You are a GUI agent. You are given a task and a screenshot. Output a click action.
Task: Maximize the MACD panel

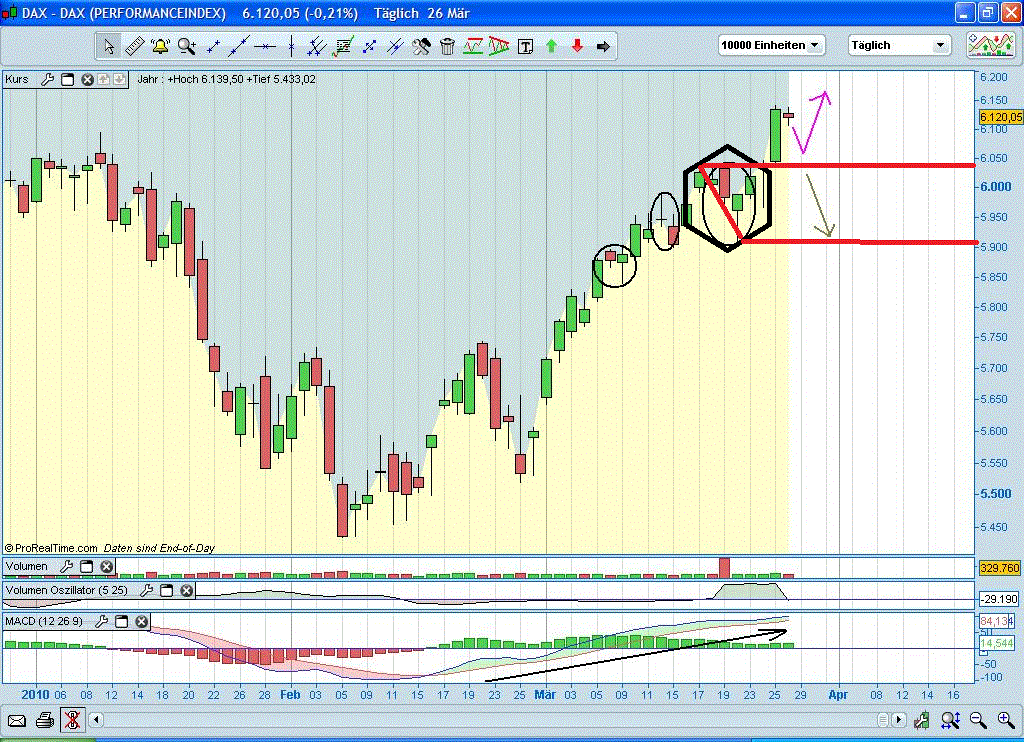121,621
